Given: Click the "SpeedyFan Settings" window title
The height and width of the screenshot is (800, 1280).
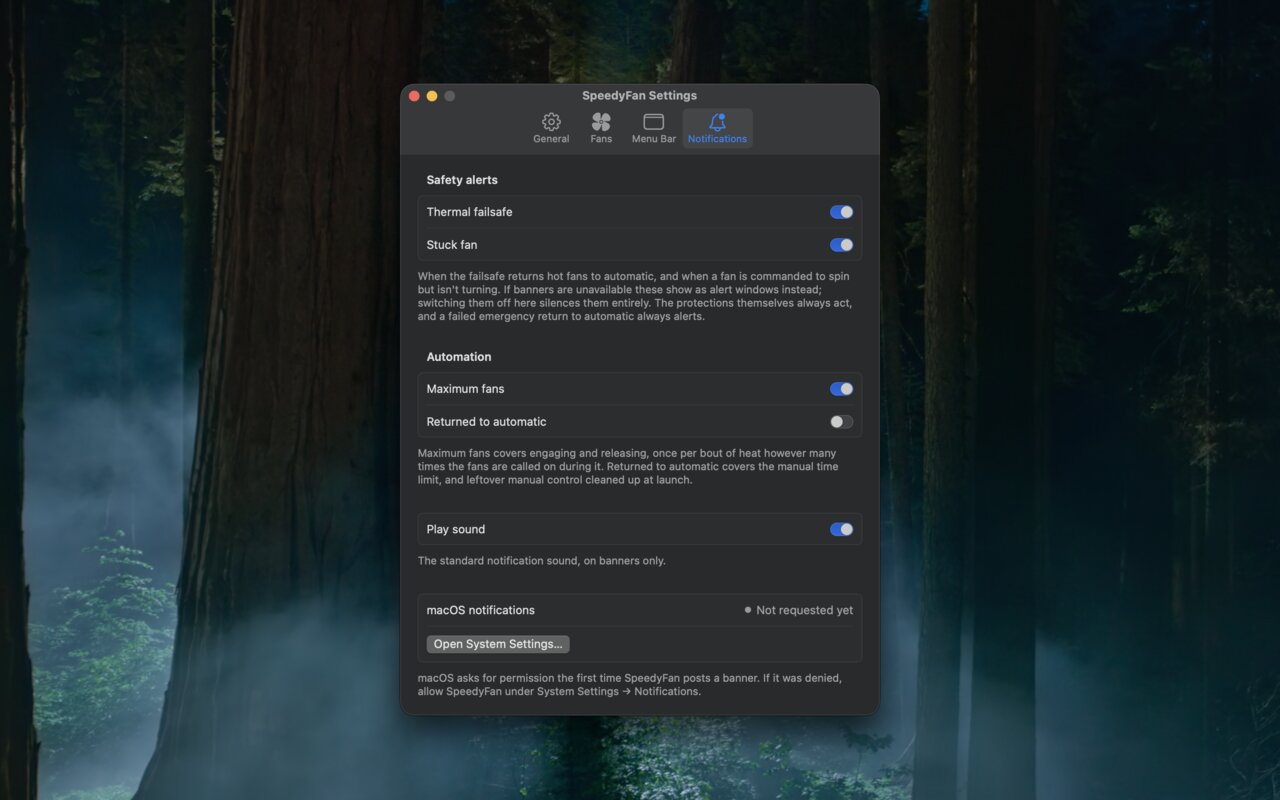Looking at the screenshot, I should coord(640,96).
